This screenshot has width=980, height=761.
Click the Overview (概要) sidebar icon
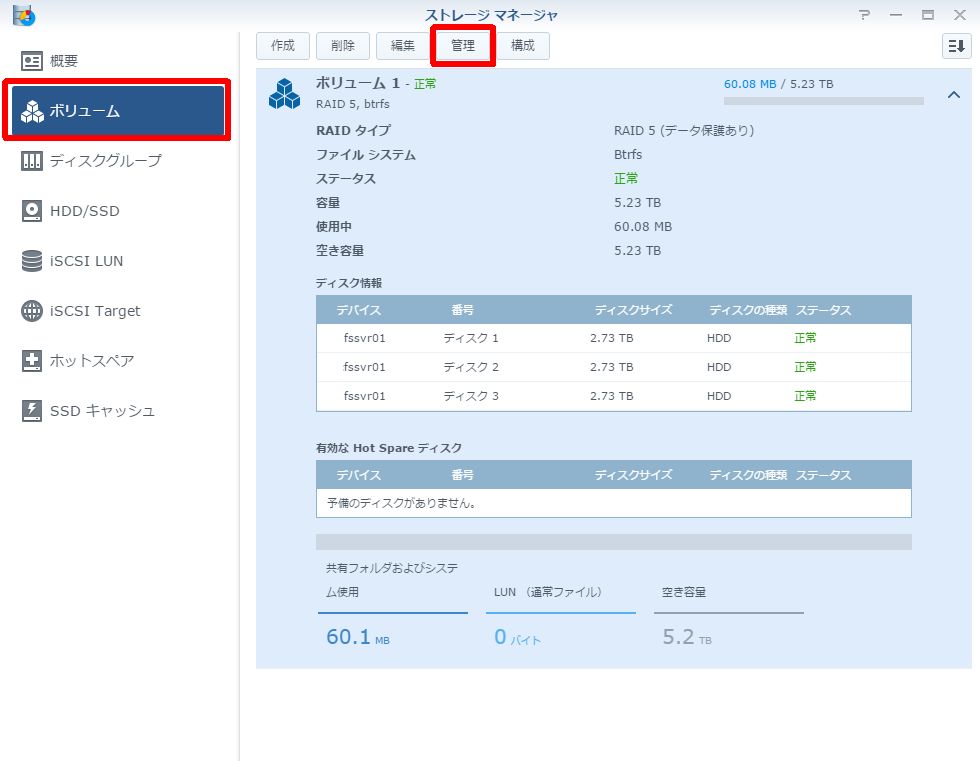32,61
